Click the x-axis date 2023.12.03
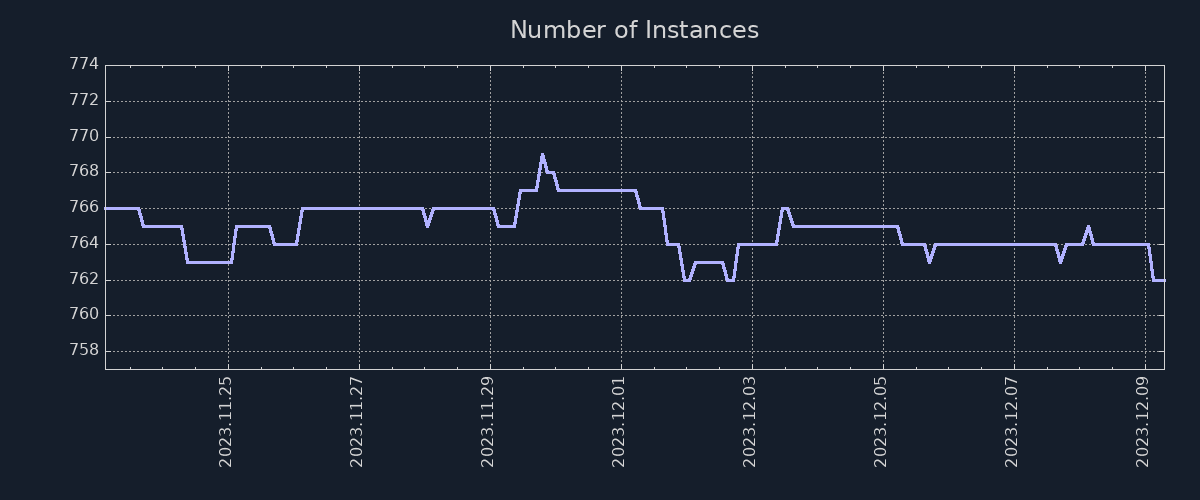 coord(750,421)
